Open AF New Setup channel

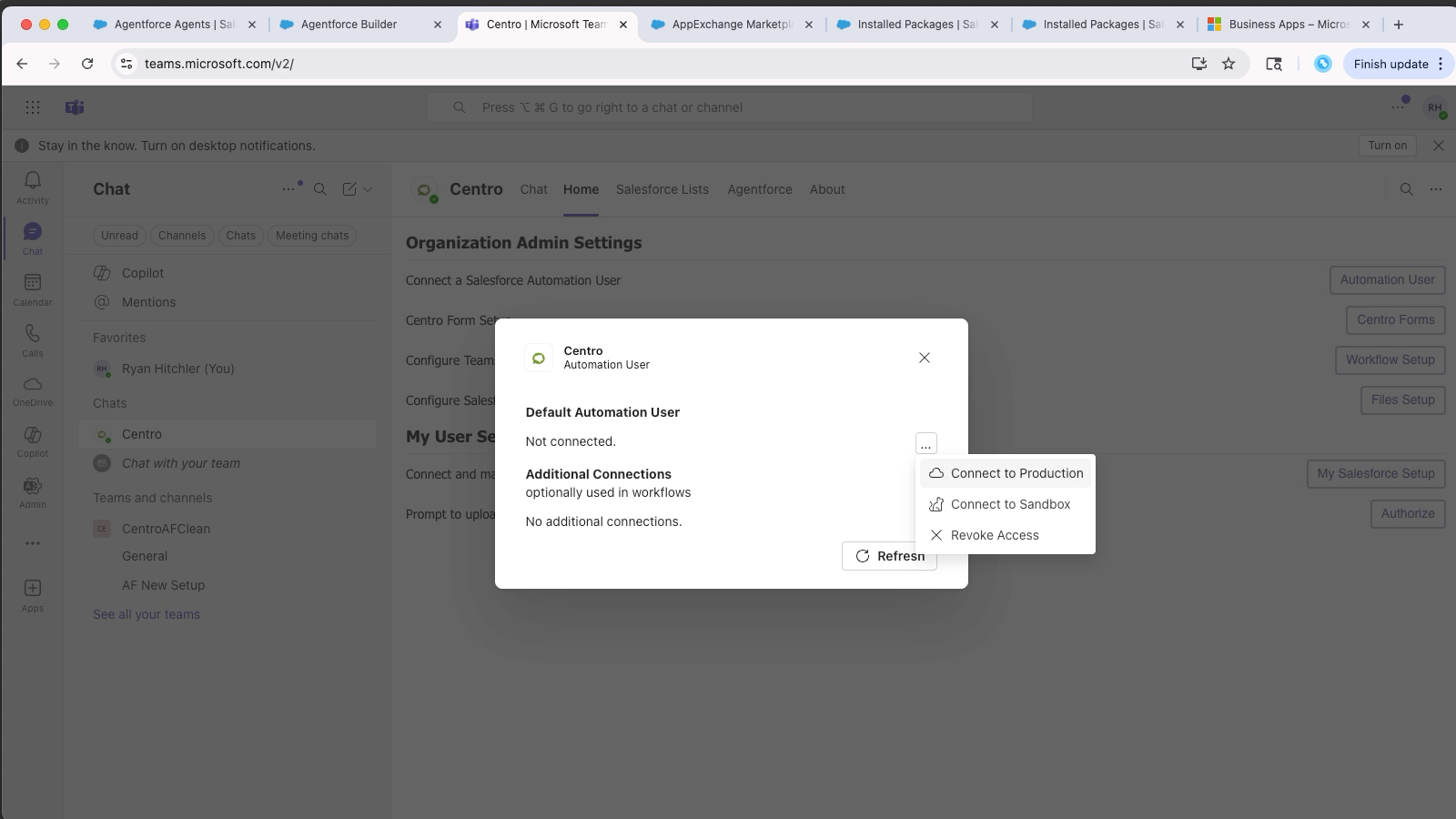[x=164, y=585]
